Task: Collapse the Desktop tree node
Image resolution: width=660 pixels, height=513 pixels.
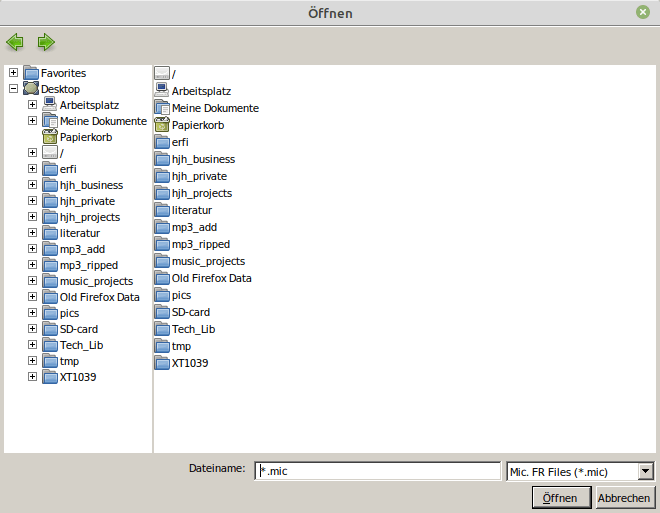Action: pos(13,89)
